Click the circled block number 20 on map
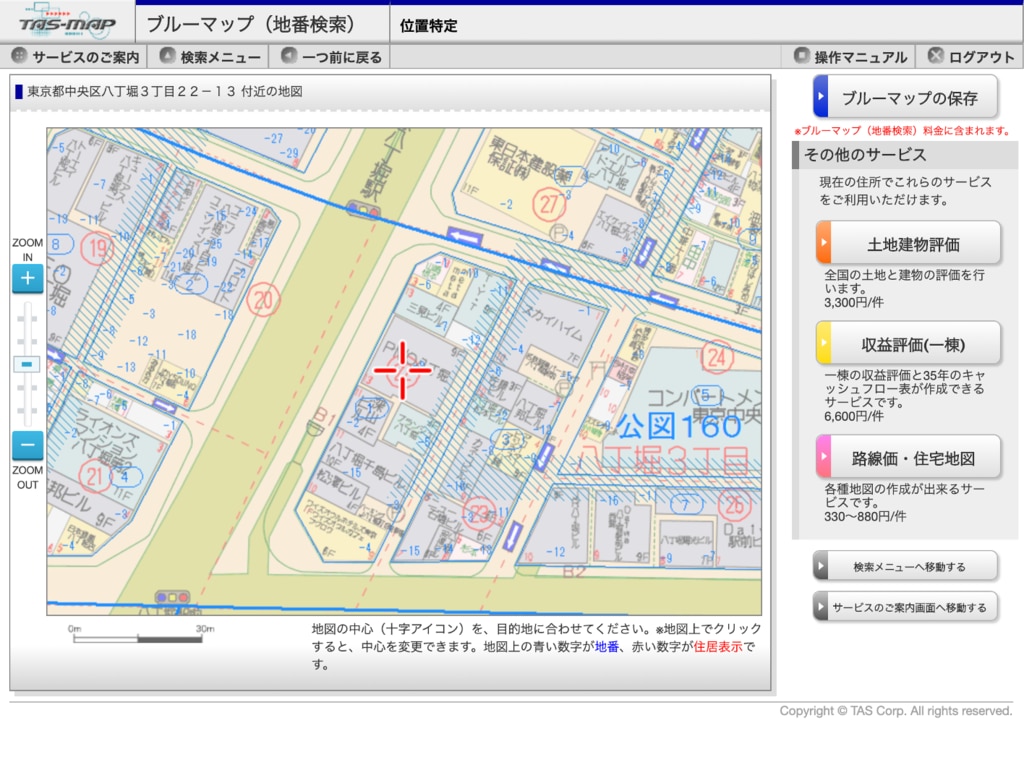Screen dimensions: 1024x778 (263, 299)
